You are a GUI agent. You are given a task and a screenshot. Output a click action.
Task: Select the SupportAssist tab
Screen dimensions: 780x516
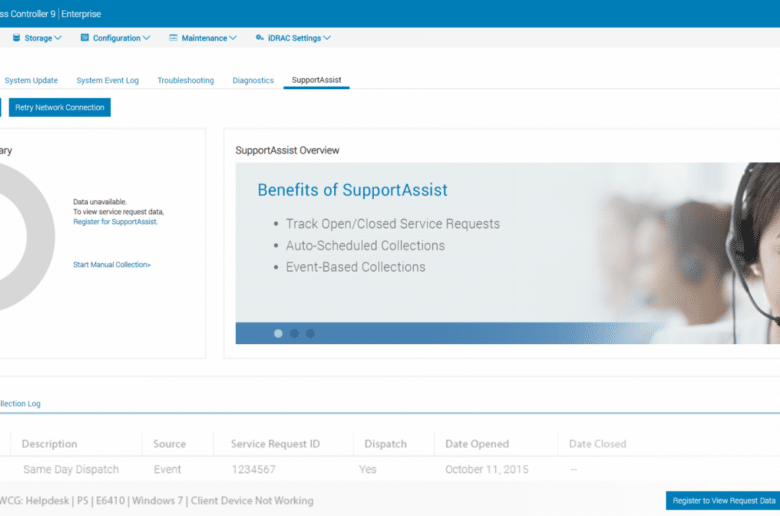tap(316, 80)
